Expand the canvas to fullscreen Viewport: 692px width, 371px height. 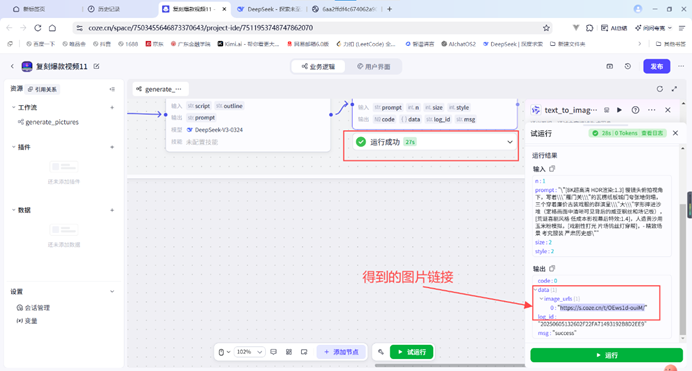pos(674,89)
